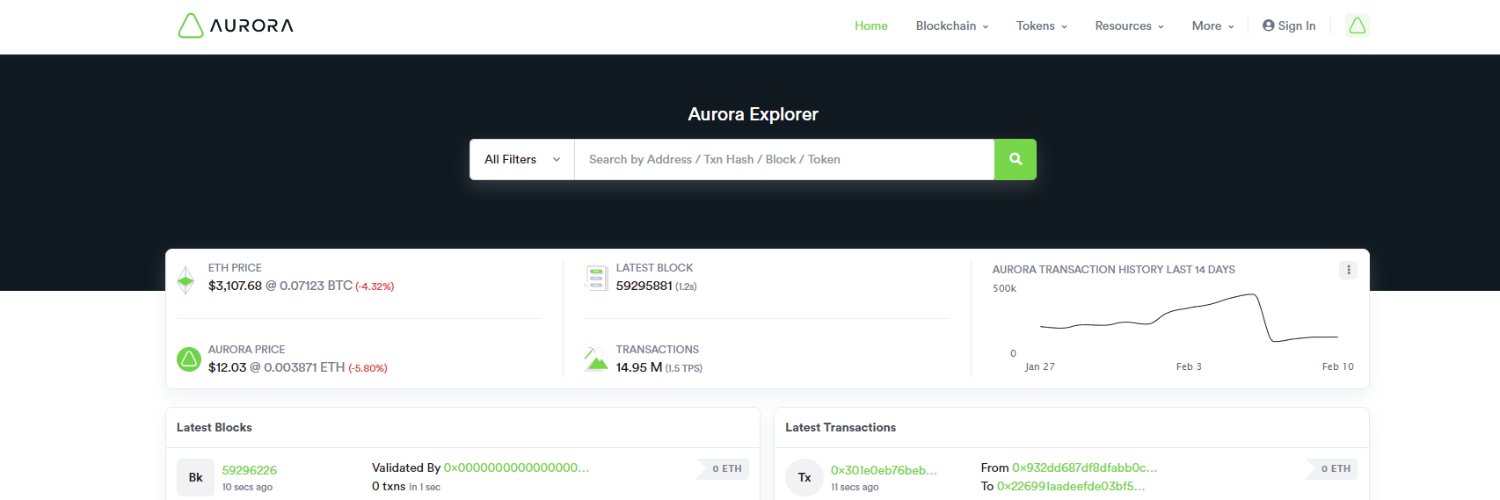The image size is (1500, 500).
Task: Click the -4.32% ETH price change
Action: pos(375,286)
